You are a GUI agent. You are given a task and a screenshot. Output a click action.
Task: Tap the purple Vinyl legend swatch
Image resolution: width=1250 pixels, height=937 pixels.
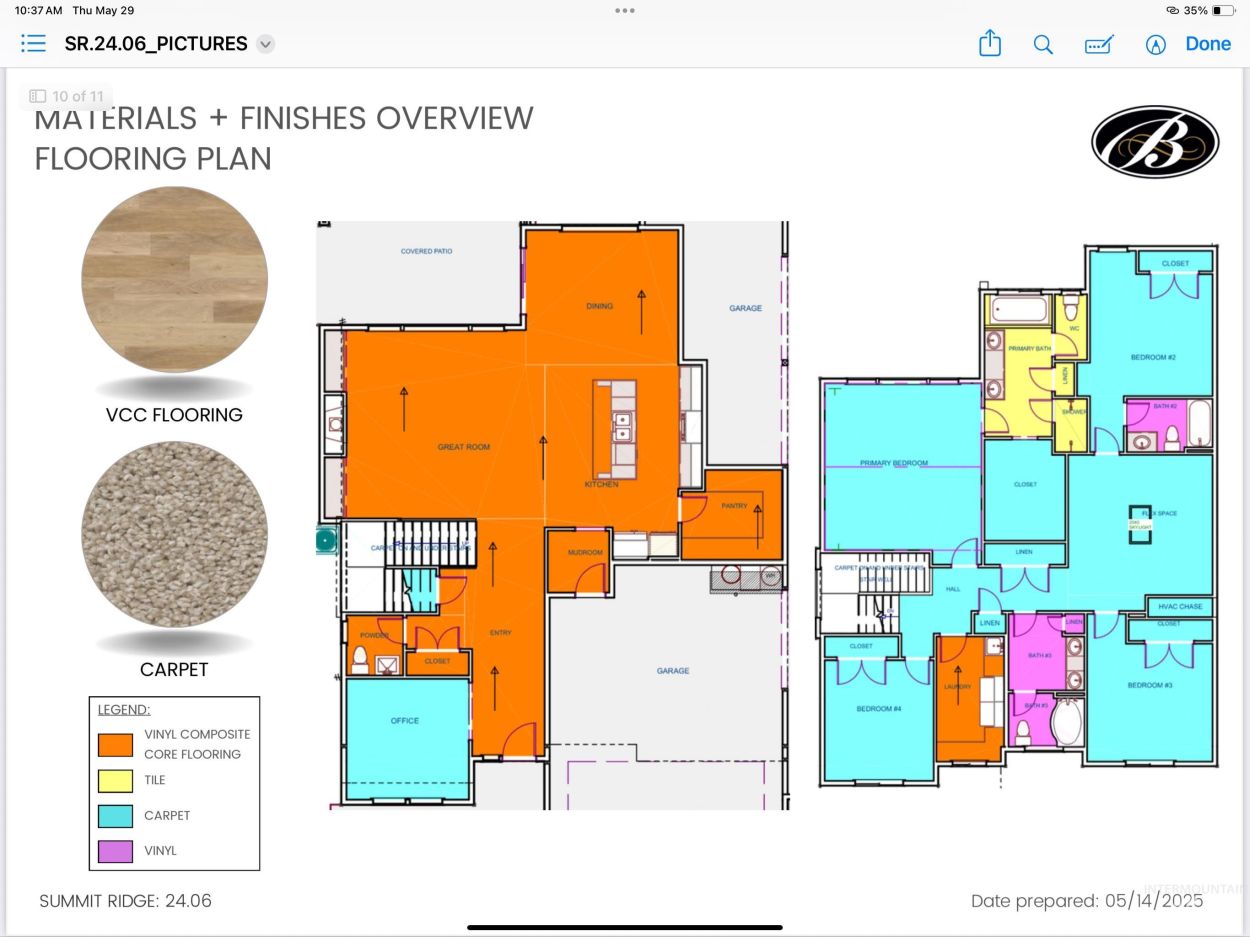pyautogui.click(x=115, y=851)
